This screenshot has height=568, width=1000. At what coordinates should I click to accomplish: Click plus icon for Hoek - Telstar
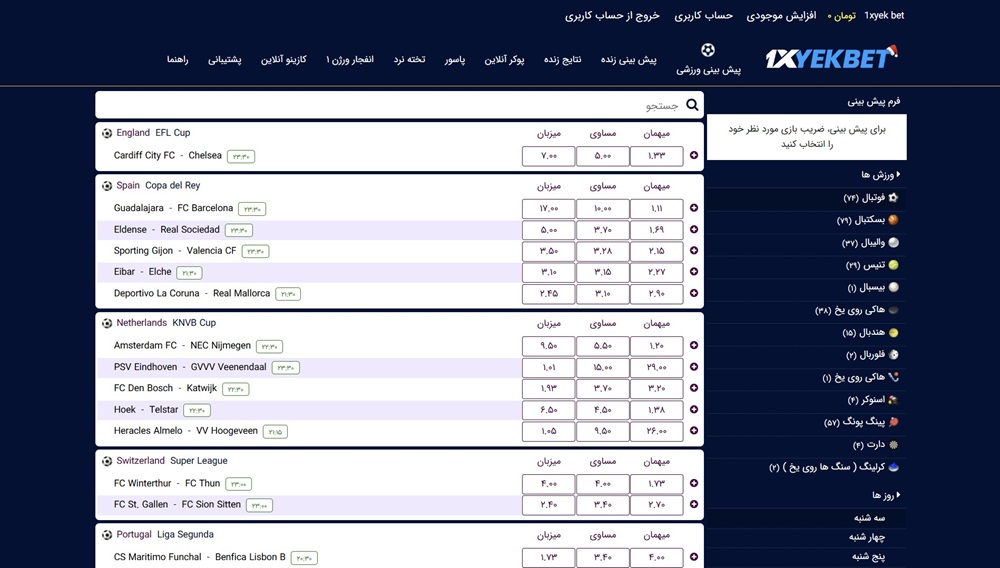[694, 410]
